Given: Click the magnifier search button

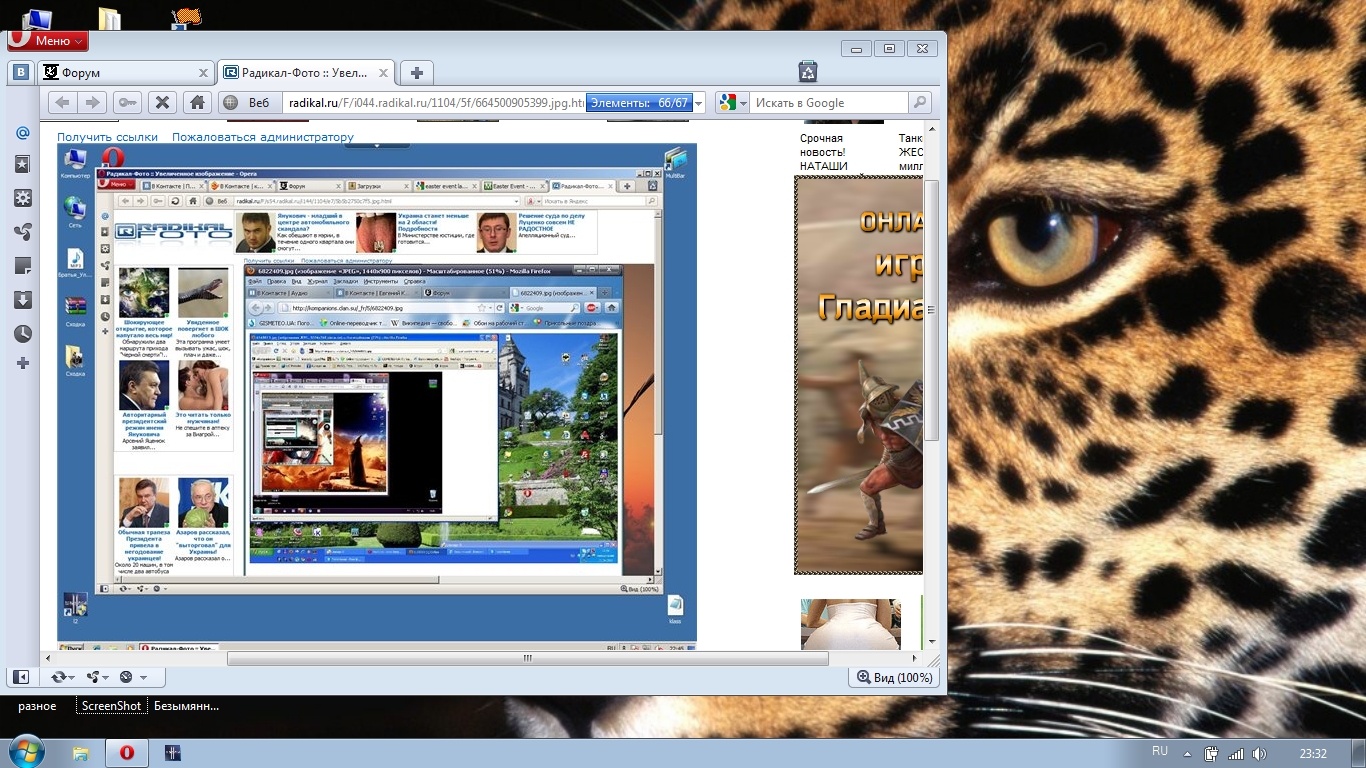Looking at the screenshot, I should point(920,102).
